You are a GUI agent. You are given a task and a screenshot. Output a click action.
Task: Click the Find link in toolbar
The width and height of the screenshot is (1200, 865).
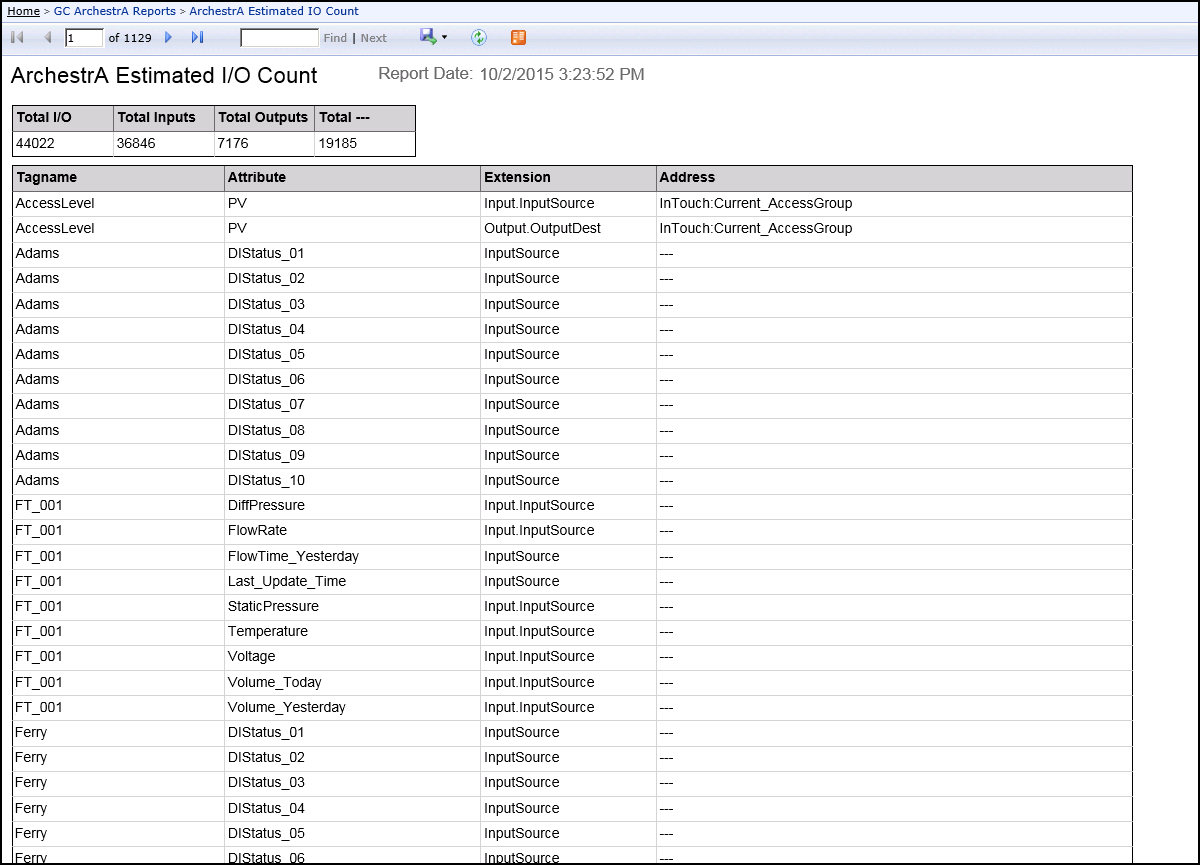335,38
